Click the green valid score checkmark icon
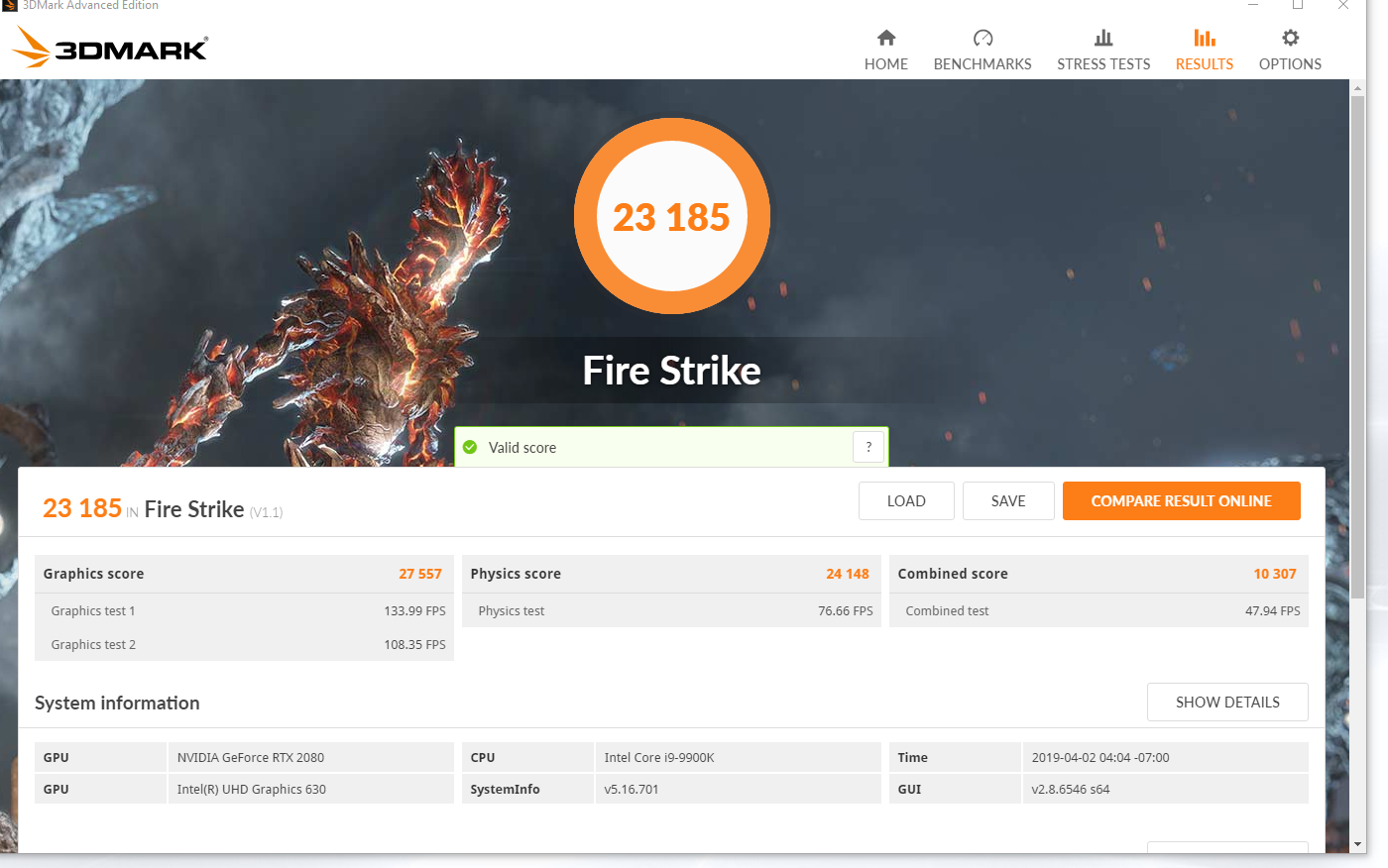Viewport: 1388px width, 868px height. (470, 447)
